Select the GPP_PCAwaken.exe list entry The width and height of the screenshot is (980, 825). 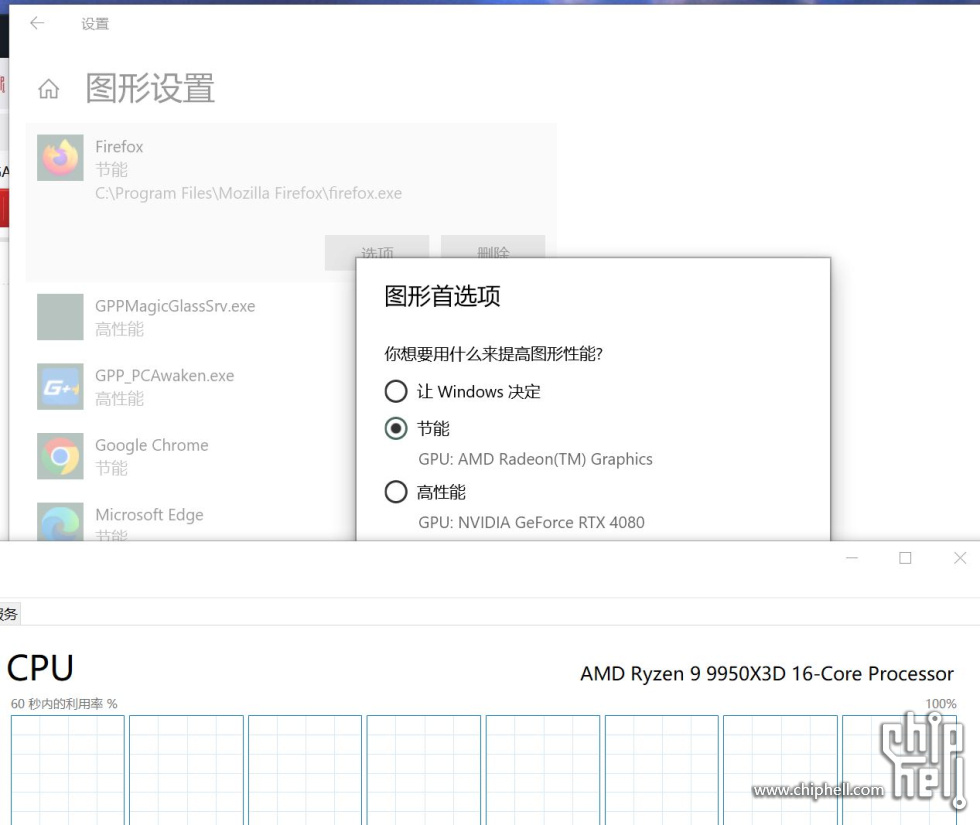(191, 386)
